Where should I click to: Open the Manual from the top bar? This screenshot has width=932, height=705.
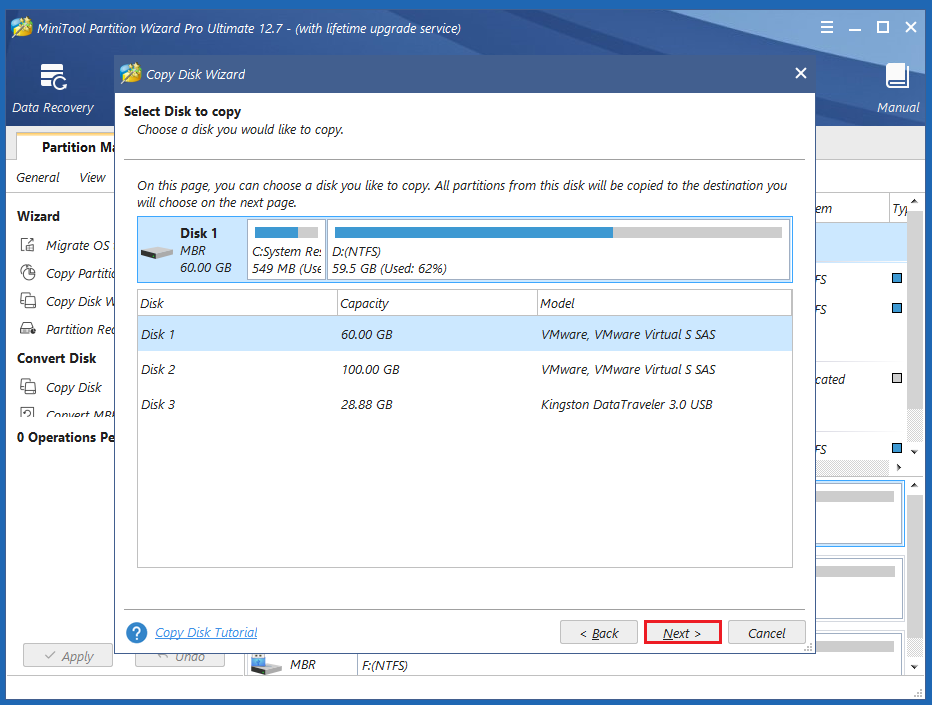tap(896, 85)
